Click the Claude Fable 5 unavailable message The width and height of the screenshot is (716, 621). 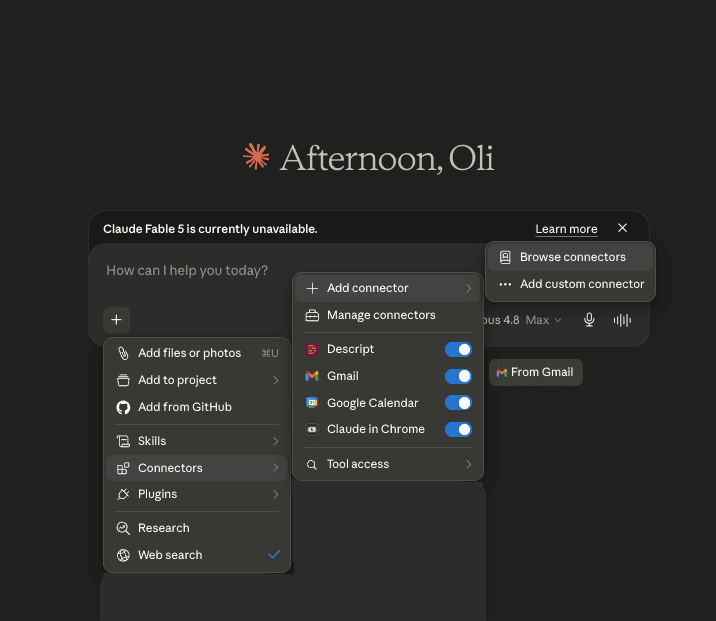(x=210, y=229)
